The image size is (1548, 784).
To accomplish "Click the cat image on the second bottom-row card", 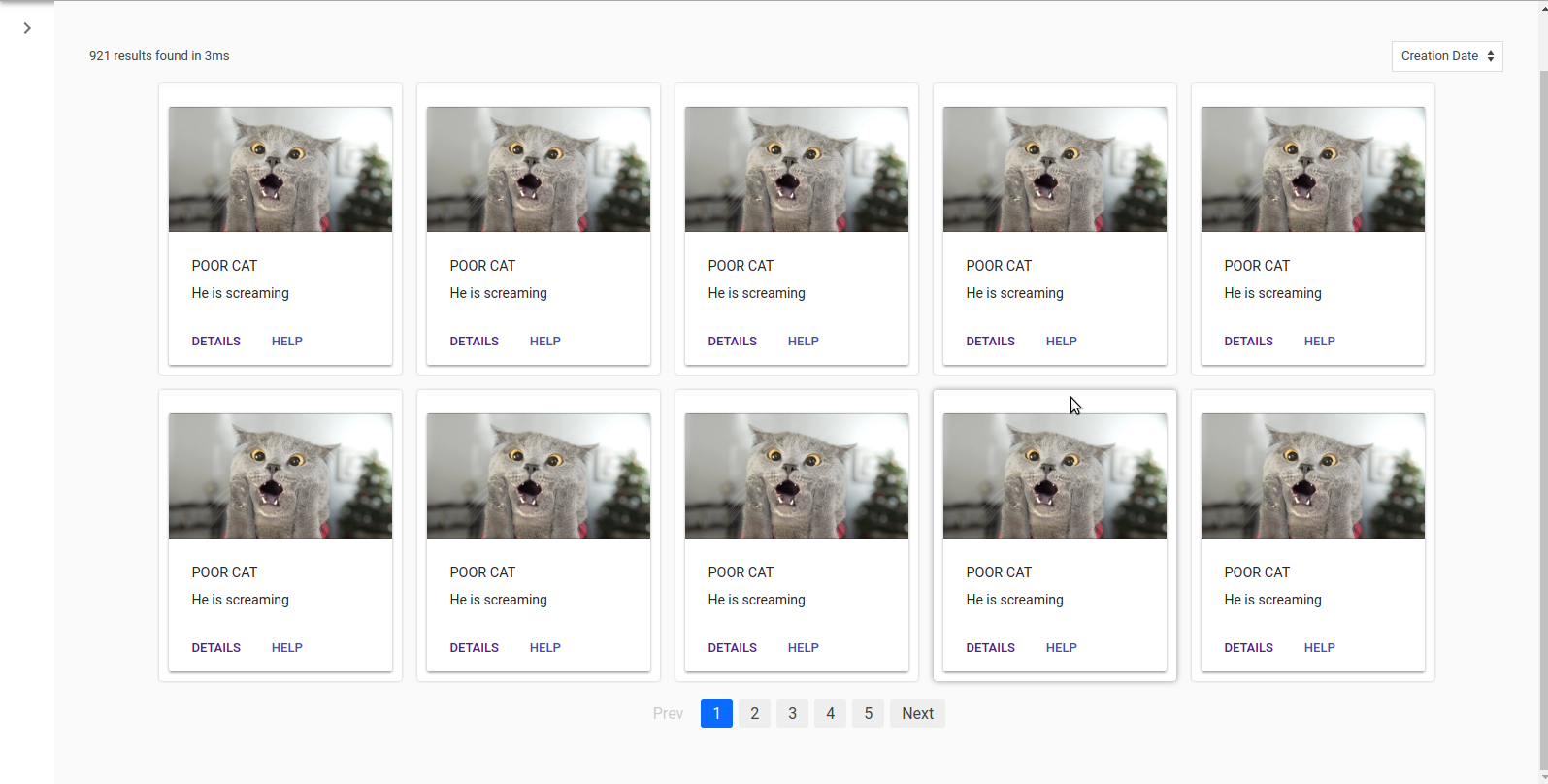I will click(539, 475).
